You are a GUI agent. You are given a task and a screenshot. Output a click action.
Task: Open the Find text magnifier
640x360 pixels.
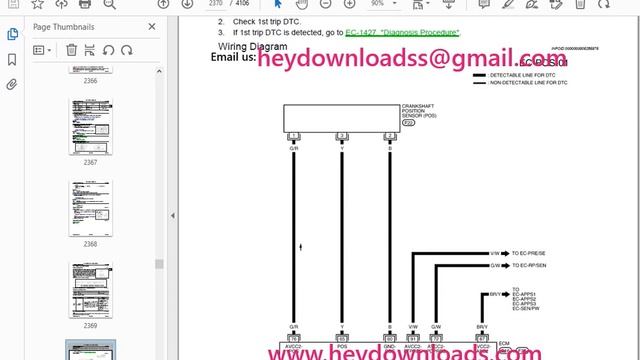(109, 4)
